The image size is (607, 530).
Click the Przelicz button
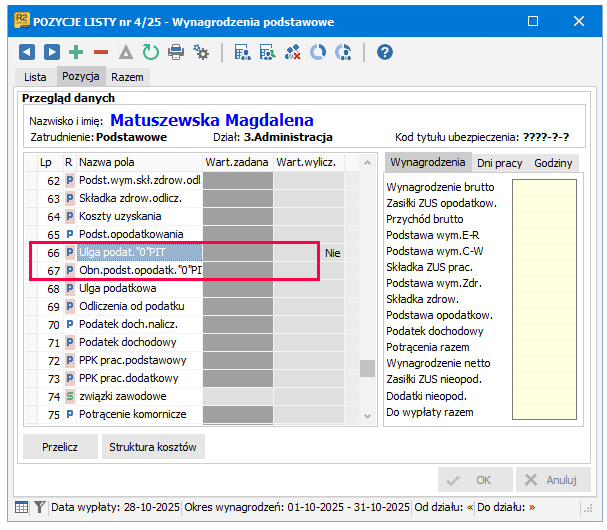[x=60, y=447]
